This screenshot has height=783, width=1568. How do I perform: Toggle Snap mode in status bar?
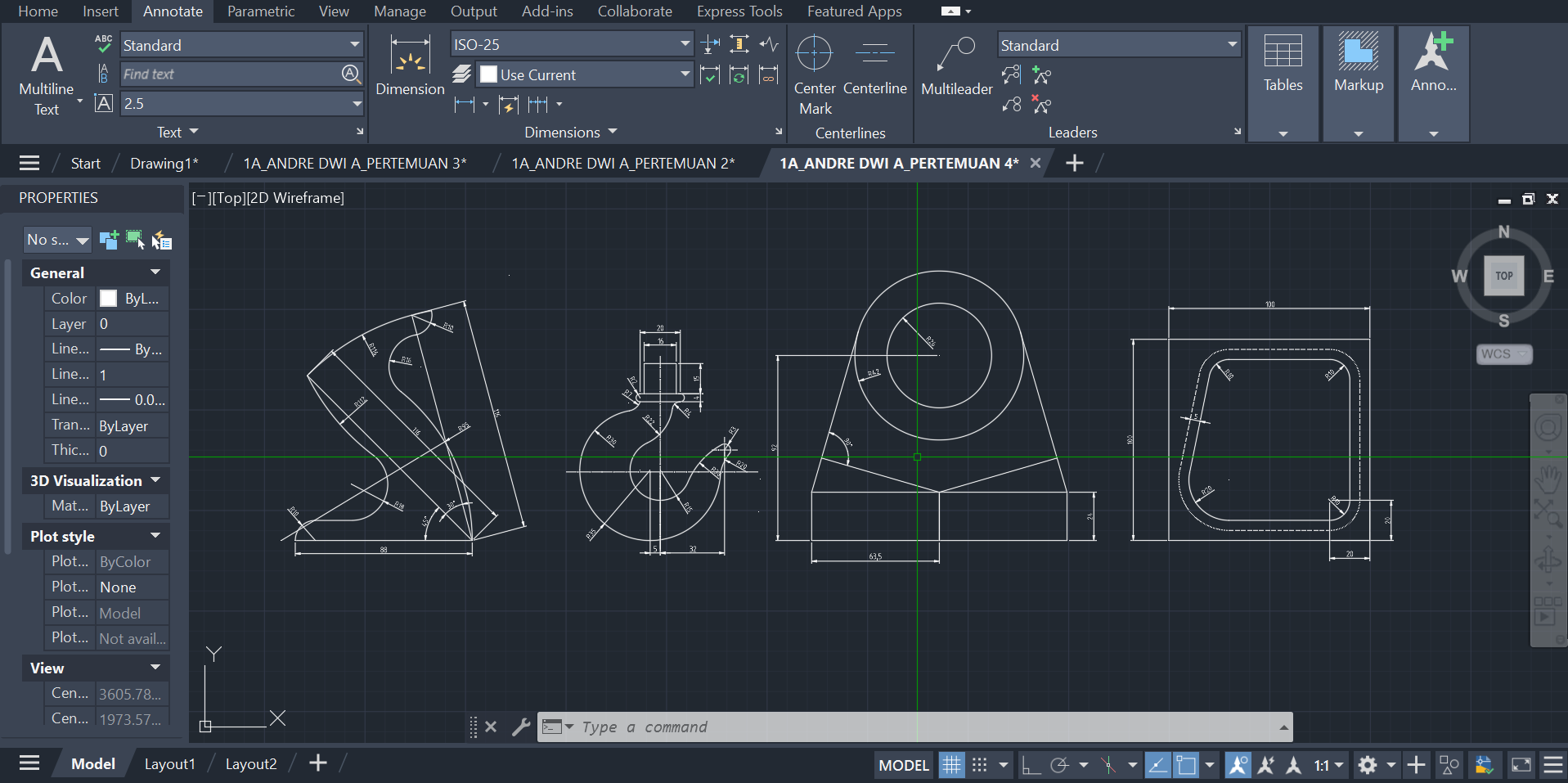point(979,765)
